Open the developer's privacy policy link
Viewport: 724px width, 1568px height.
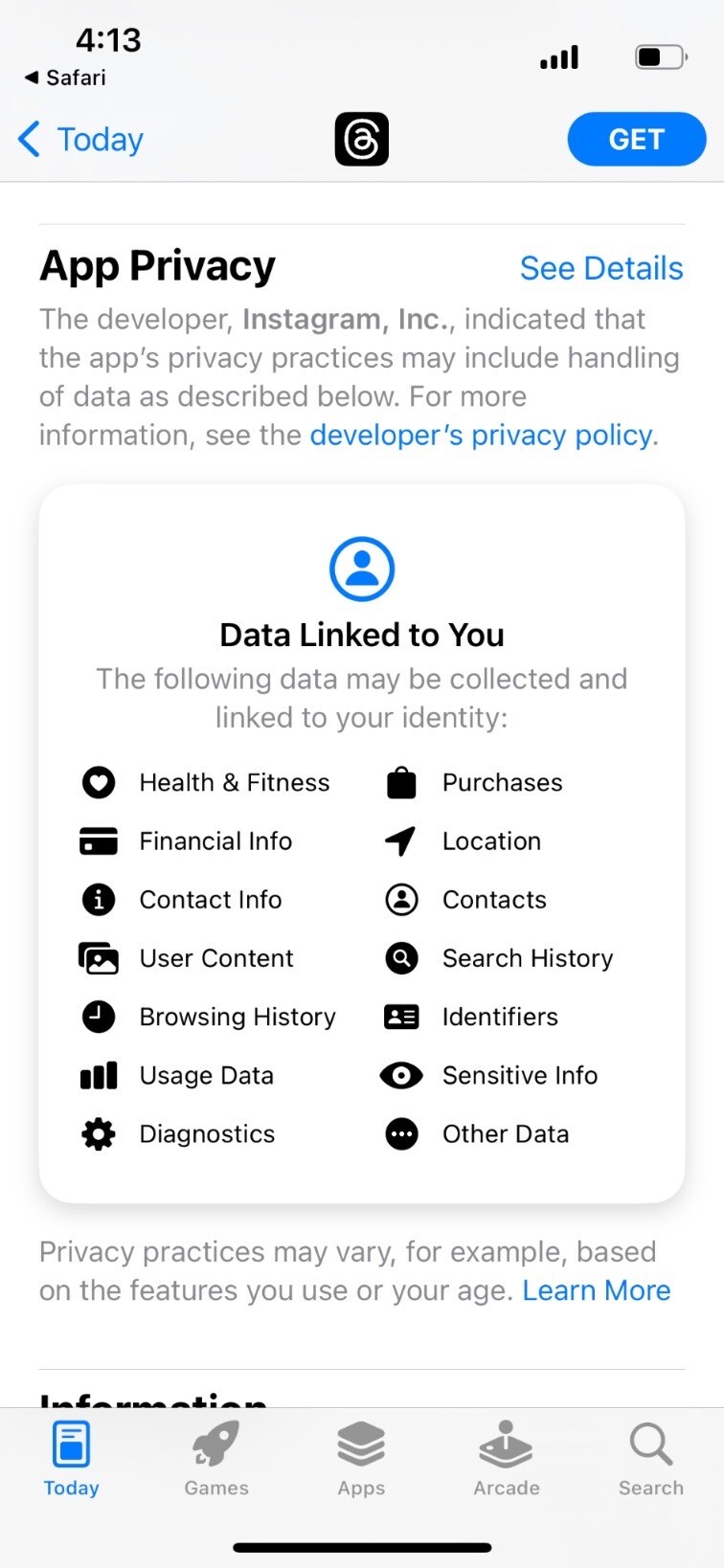pos(482,436)
